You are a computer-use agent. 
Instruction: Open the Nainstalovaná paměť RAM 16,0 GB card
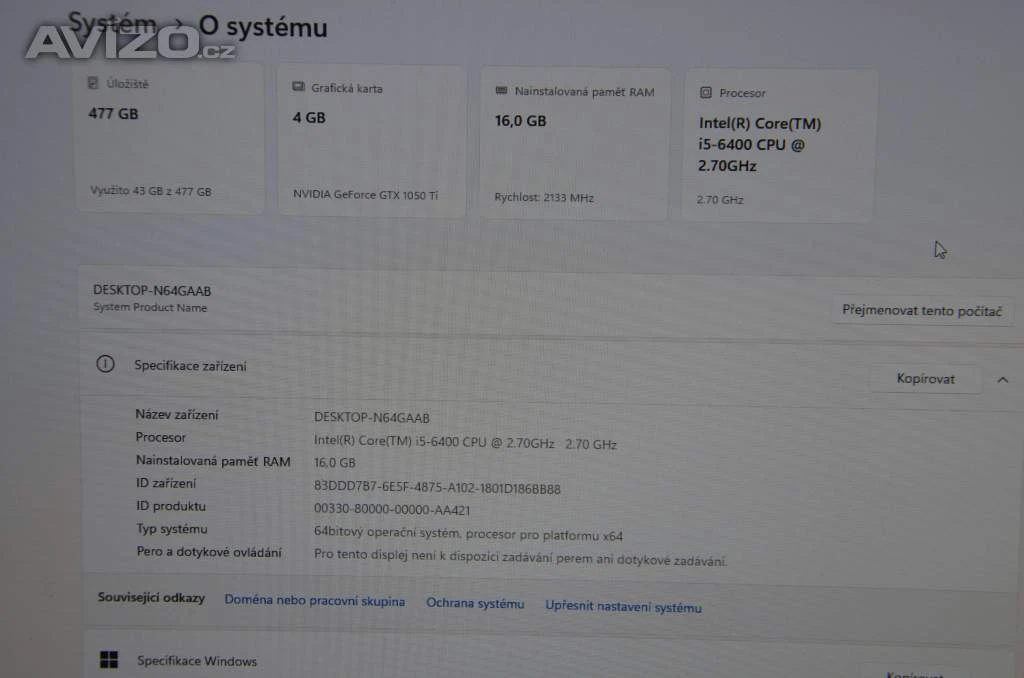tap(575, 144)
